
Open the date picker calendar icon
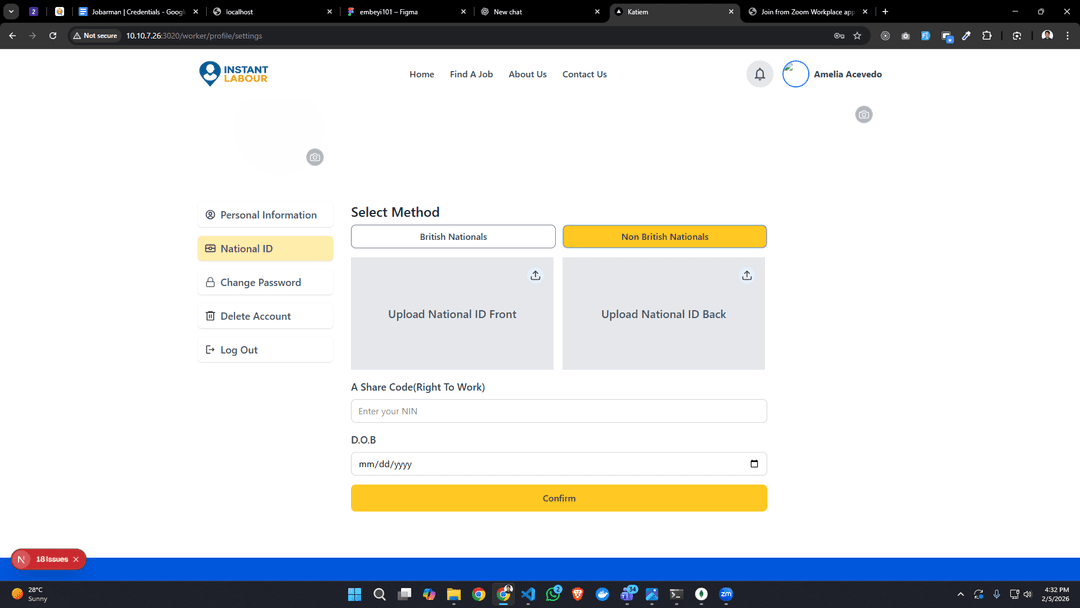754,464
